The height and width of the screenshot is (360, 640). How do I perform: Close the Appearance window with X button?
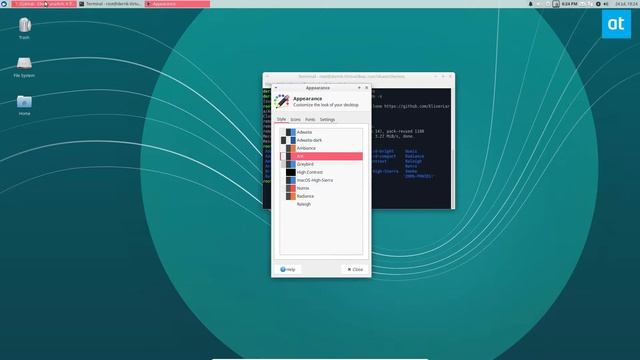(x=367, y=87)
